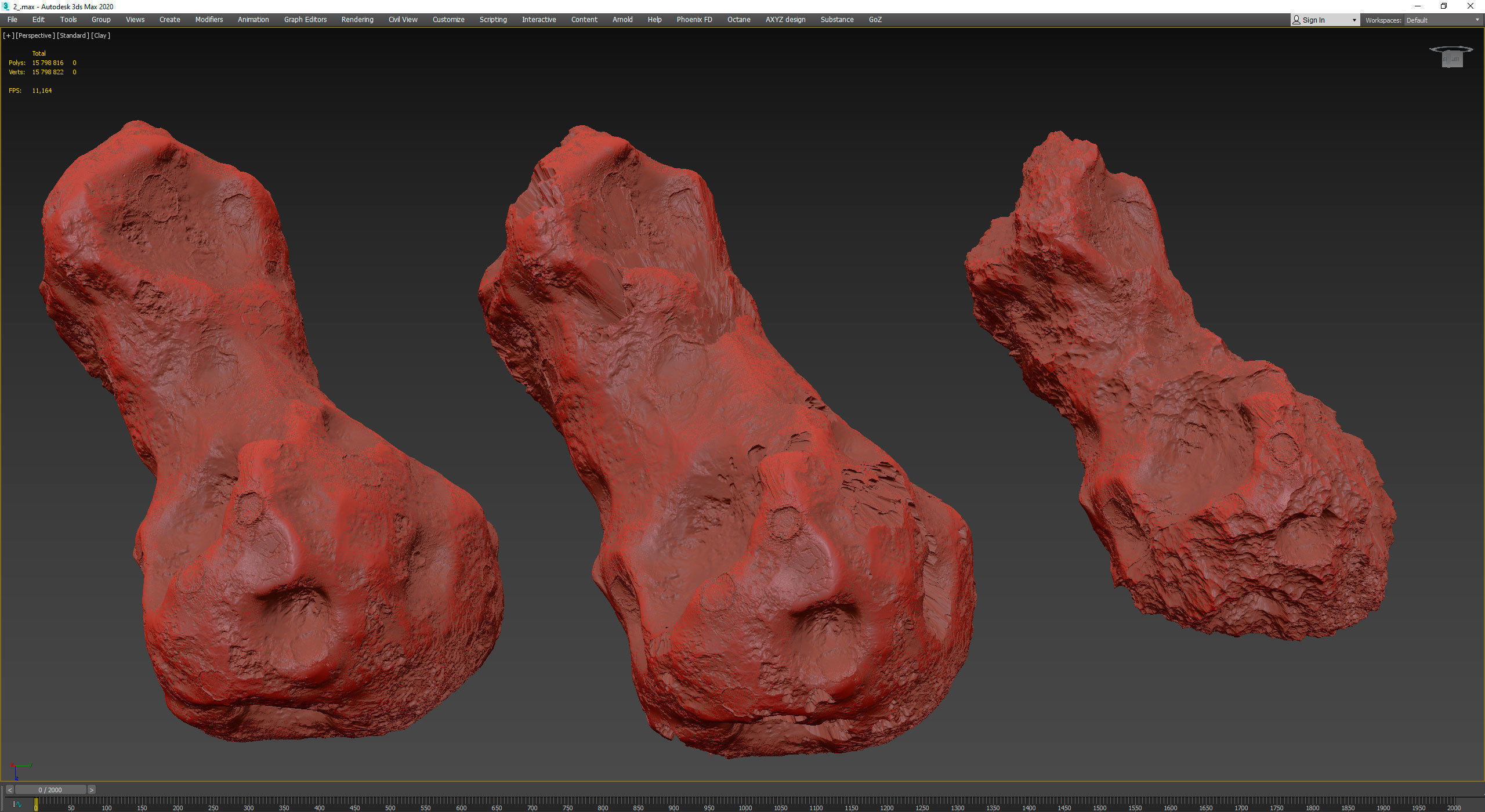1485x812 pixels.
Task: Open the Arnold menu
Action: tap(622, 20)
